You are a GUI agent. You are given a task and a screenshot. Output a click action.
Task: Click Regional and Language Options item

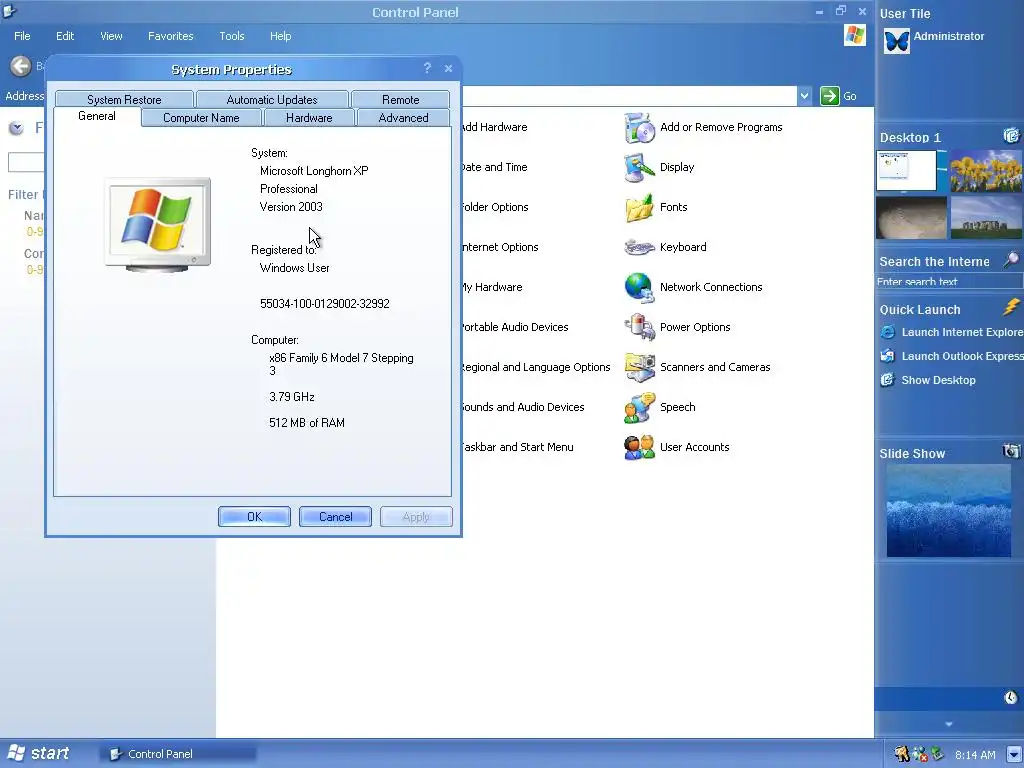pyautogui.click(x=536, y=367)
